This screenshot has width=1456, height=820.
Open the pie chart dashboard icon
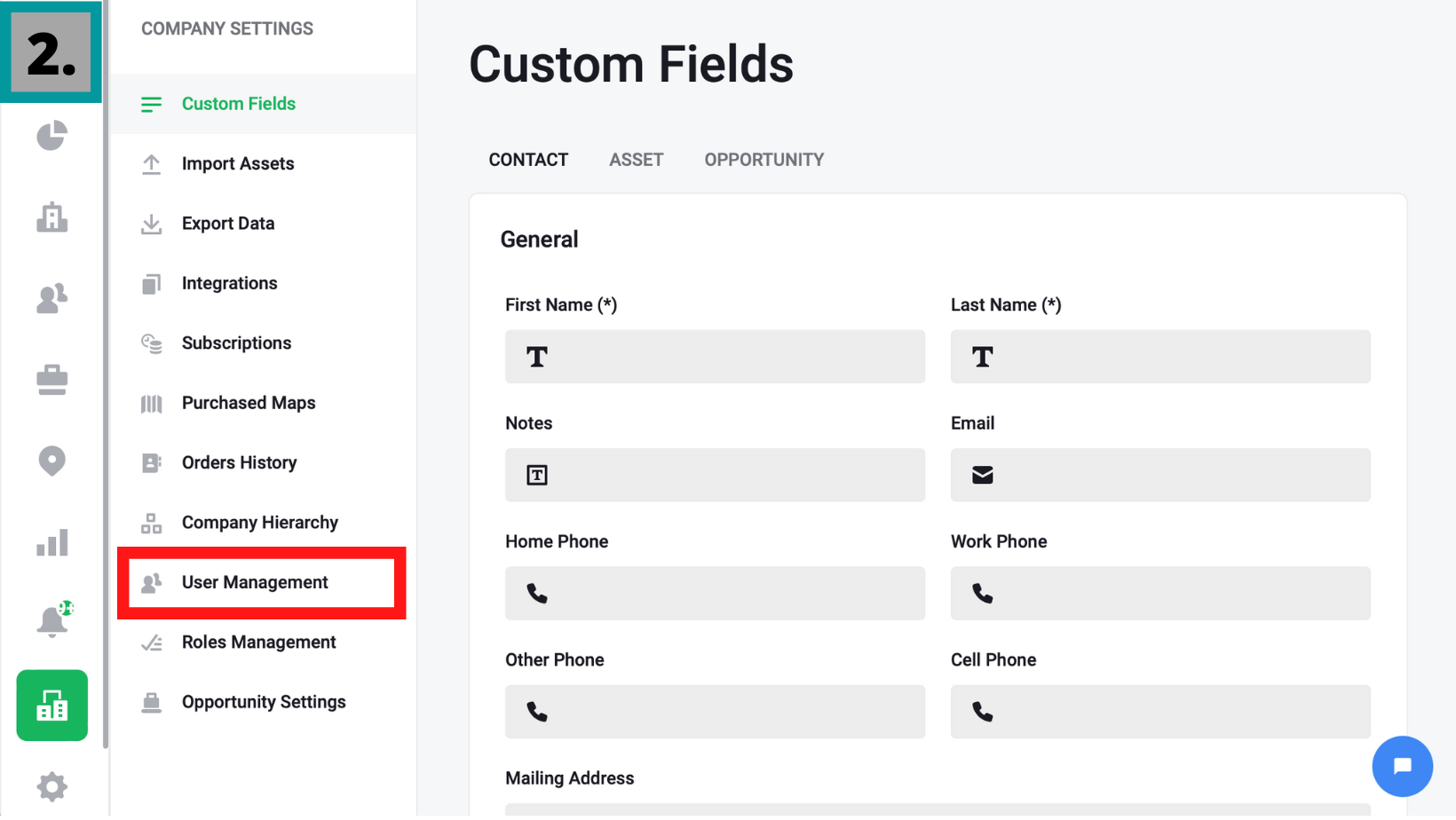coord(51,136)
